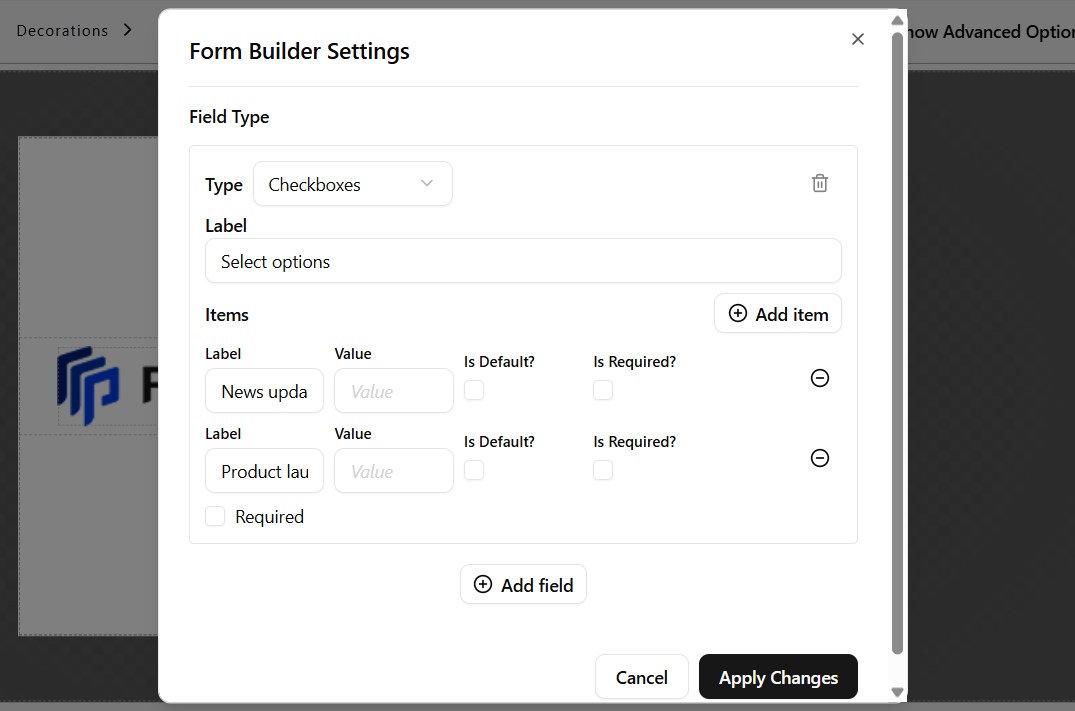Edit the Select options label field

(523, 261)
